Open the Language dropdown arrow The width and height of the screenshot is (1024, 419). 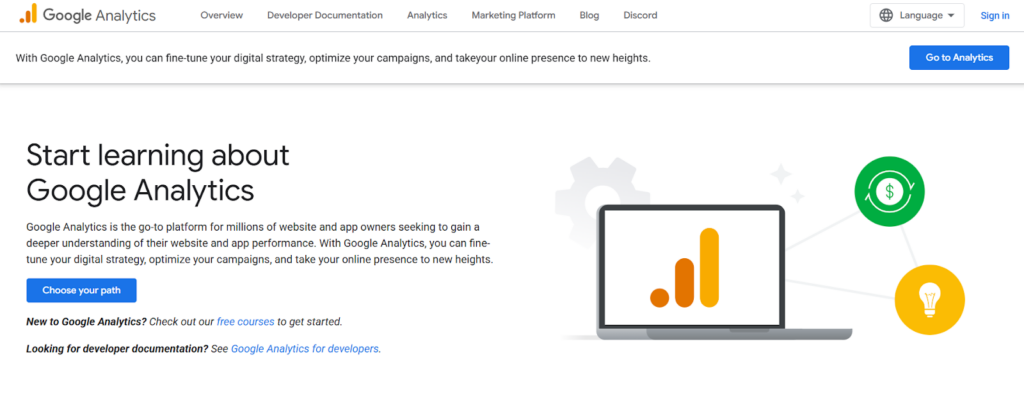tap(951, 16)
